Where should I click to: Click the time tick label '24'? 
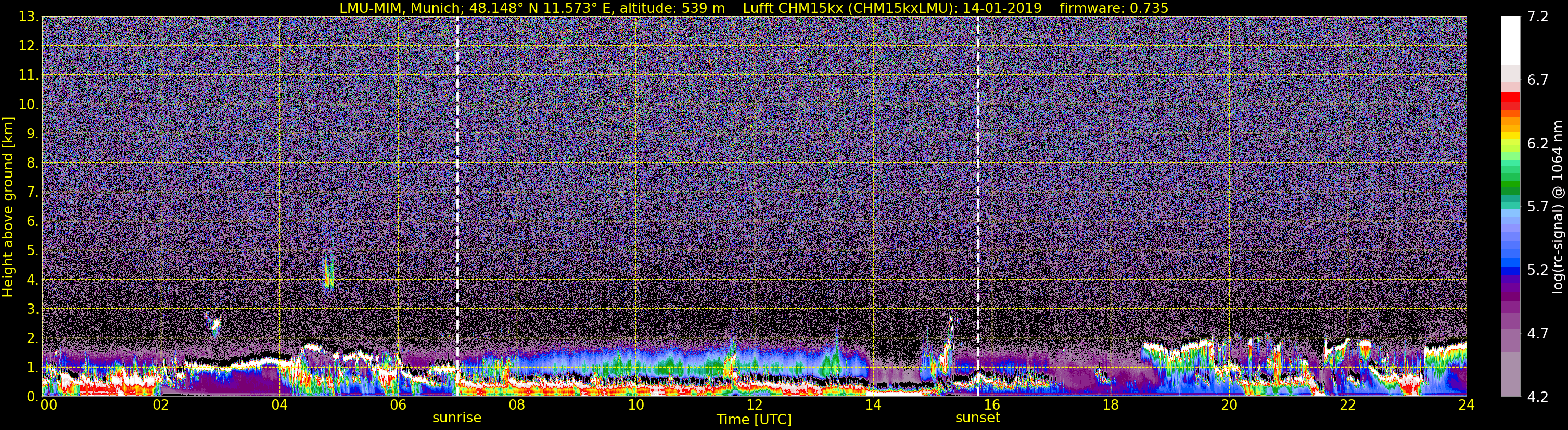(1467, 405)
